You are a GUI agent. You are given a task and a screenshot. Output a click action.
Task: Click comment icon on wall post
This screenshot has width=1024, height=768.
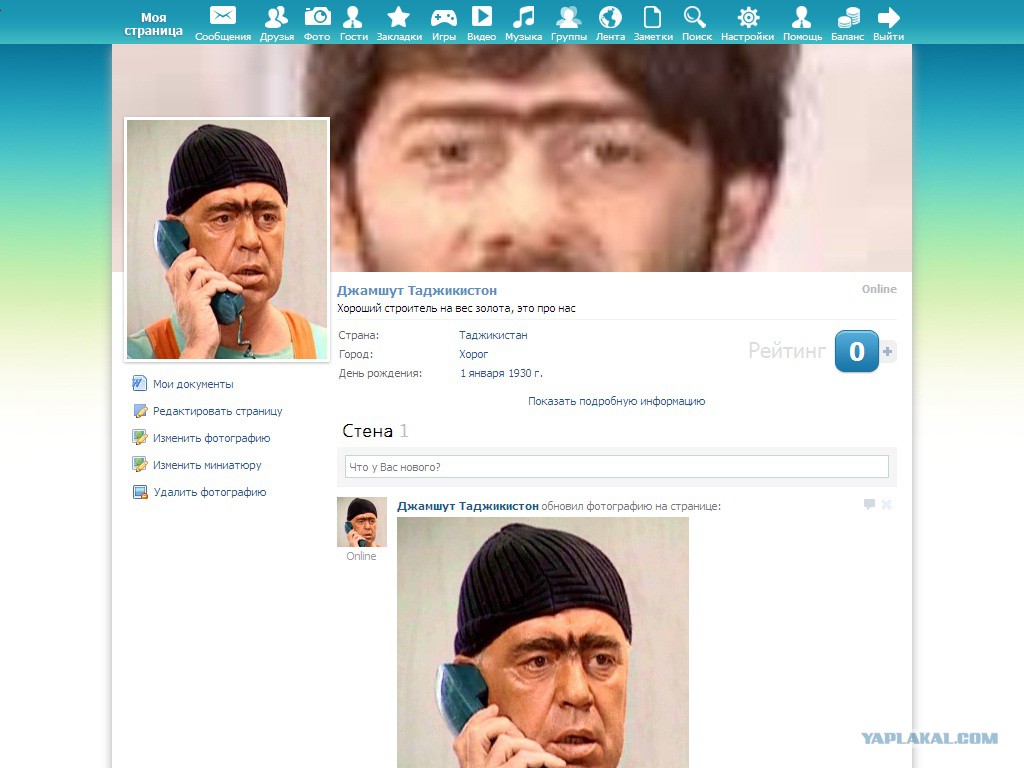pyautogui.click(x=869, y=504)
